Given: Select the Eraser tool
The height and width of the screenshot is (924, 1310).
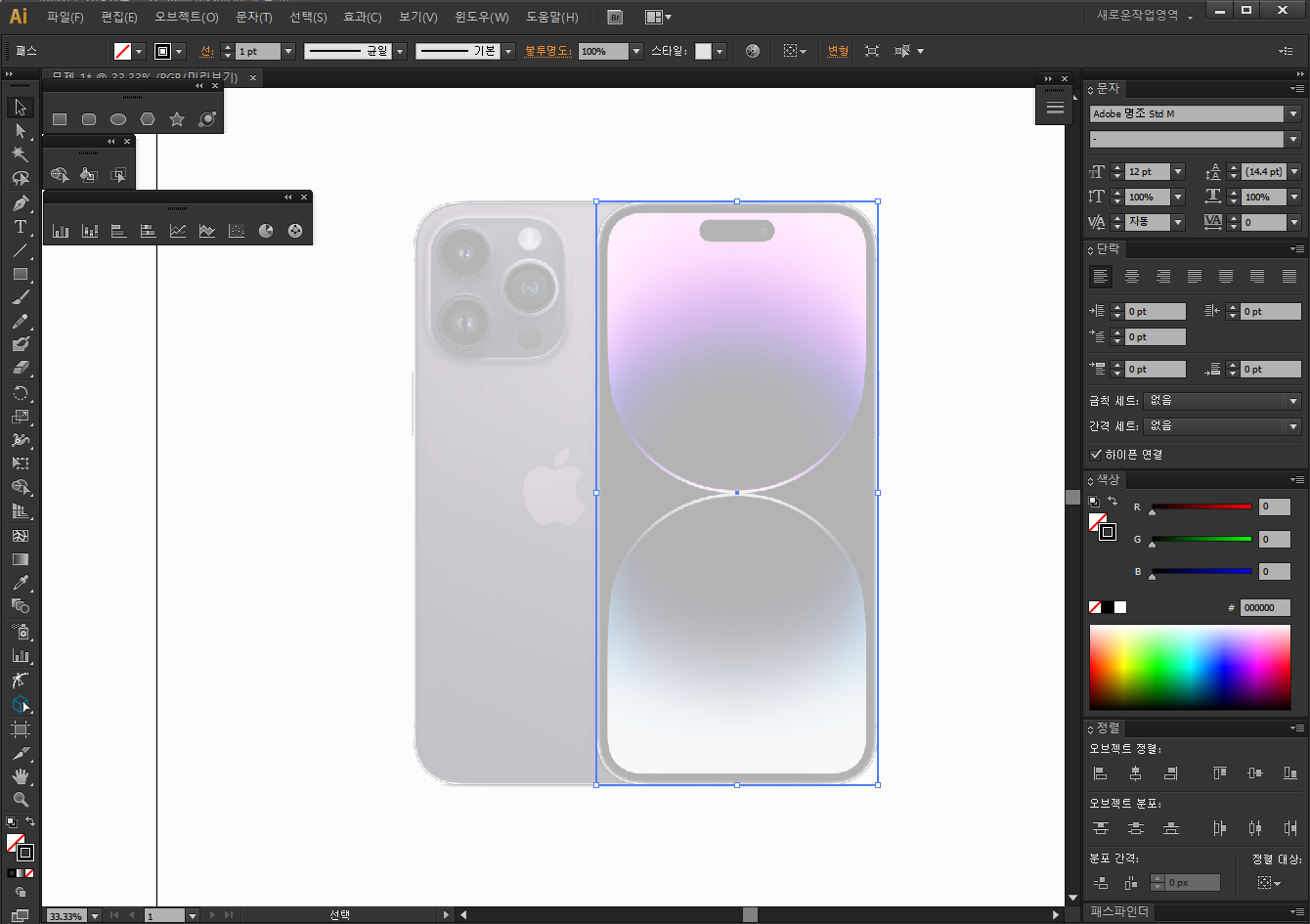Looking at the screenshot, I should [21, 369].
